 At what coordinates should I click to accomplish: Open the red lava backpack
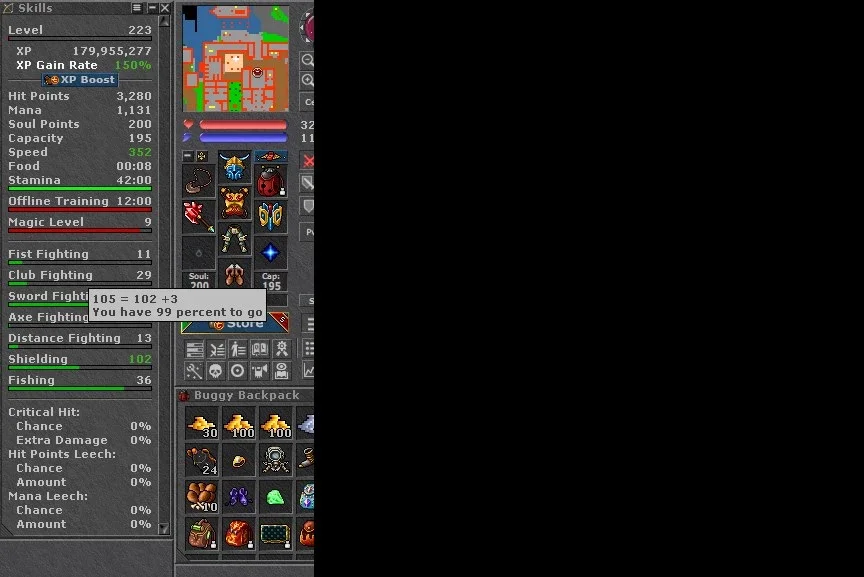pyautogui.click(x=239, y=533)
